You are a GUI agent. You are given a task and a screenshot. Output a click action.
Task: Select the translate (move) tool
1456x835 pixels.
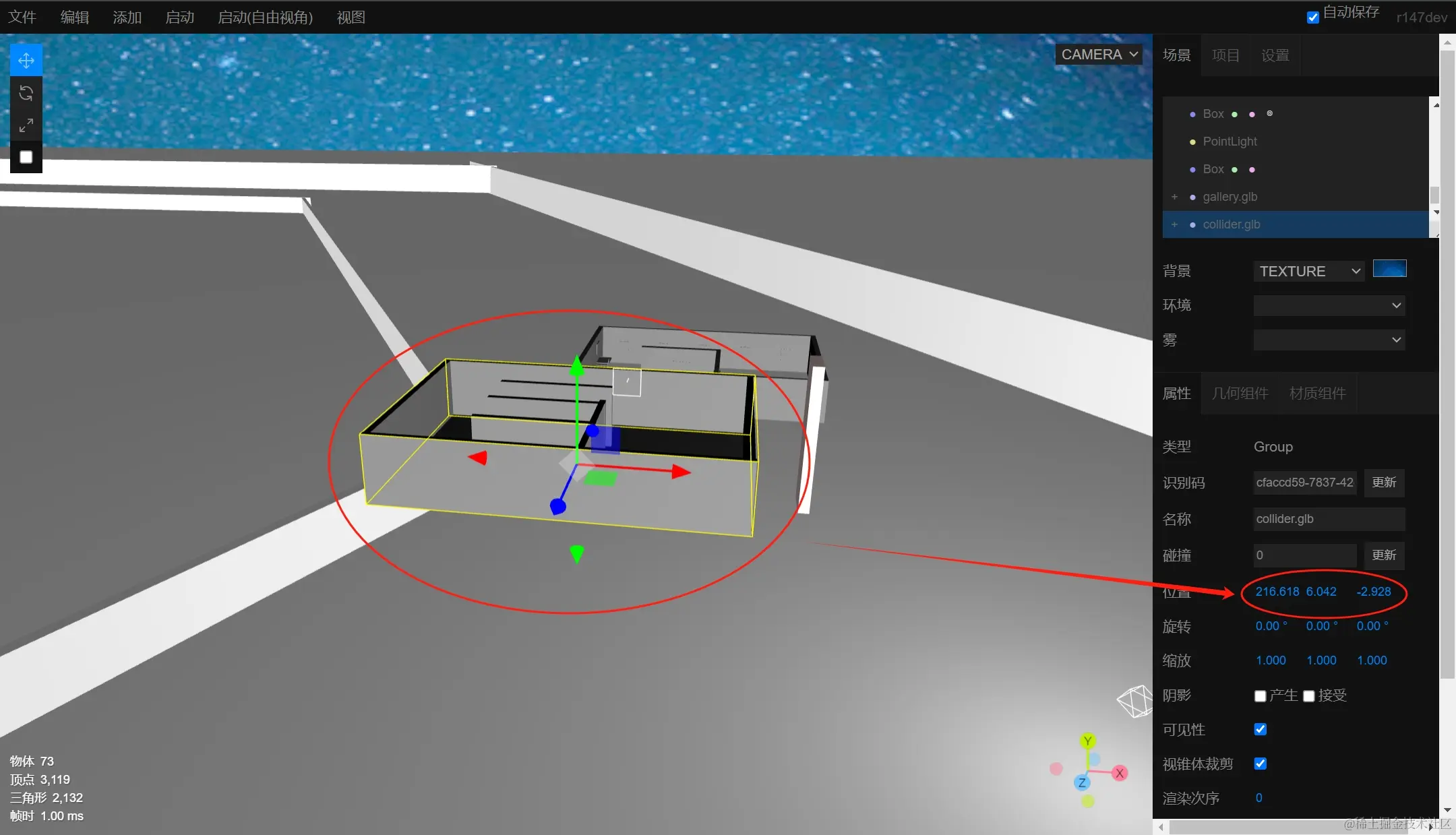click(26, 61)
